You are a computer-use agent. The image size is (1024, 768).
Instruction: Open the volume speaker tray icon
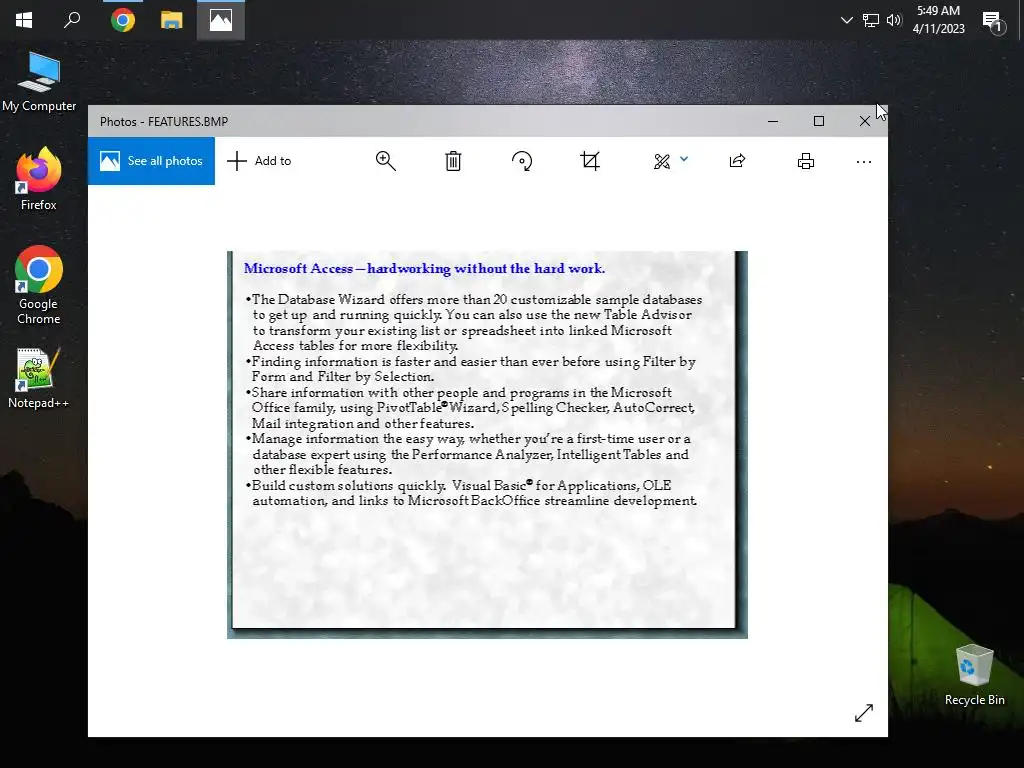click(x=894, y=20)
